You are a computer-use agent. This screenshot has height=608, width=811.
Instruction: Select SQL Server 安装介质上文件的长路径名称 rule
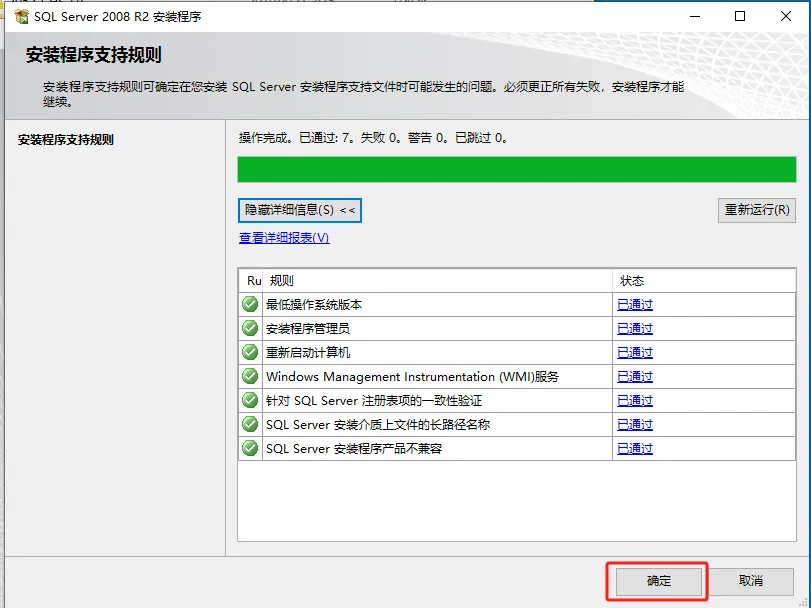[378, 424]
